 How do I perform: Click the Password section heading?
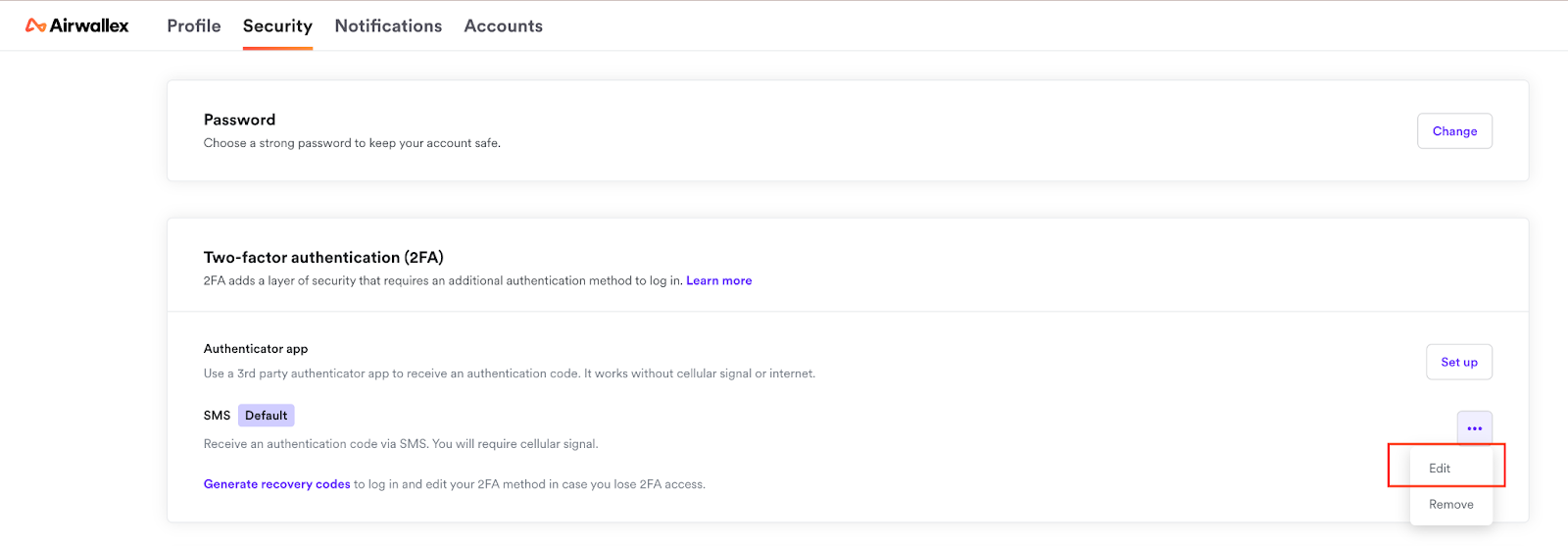click(x=239, y=120)
